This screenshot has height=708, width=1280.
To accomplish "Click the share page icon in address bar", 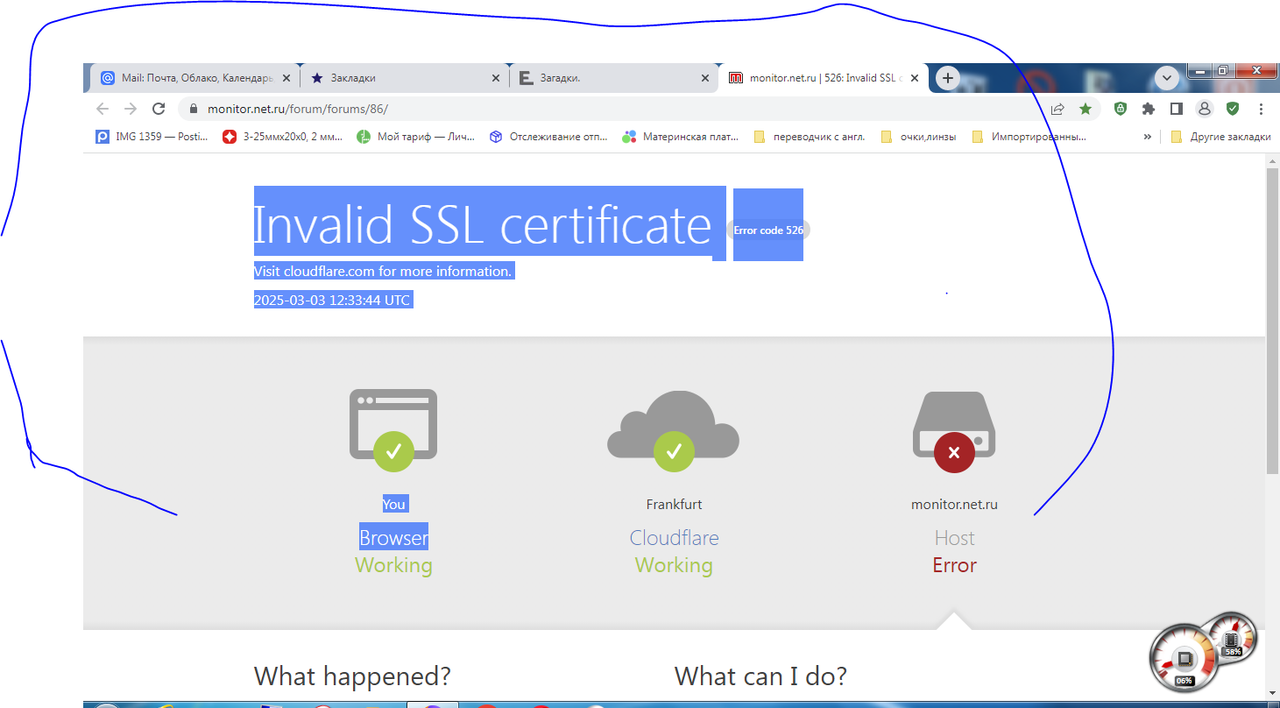I will point(1057,108).
